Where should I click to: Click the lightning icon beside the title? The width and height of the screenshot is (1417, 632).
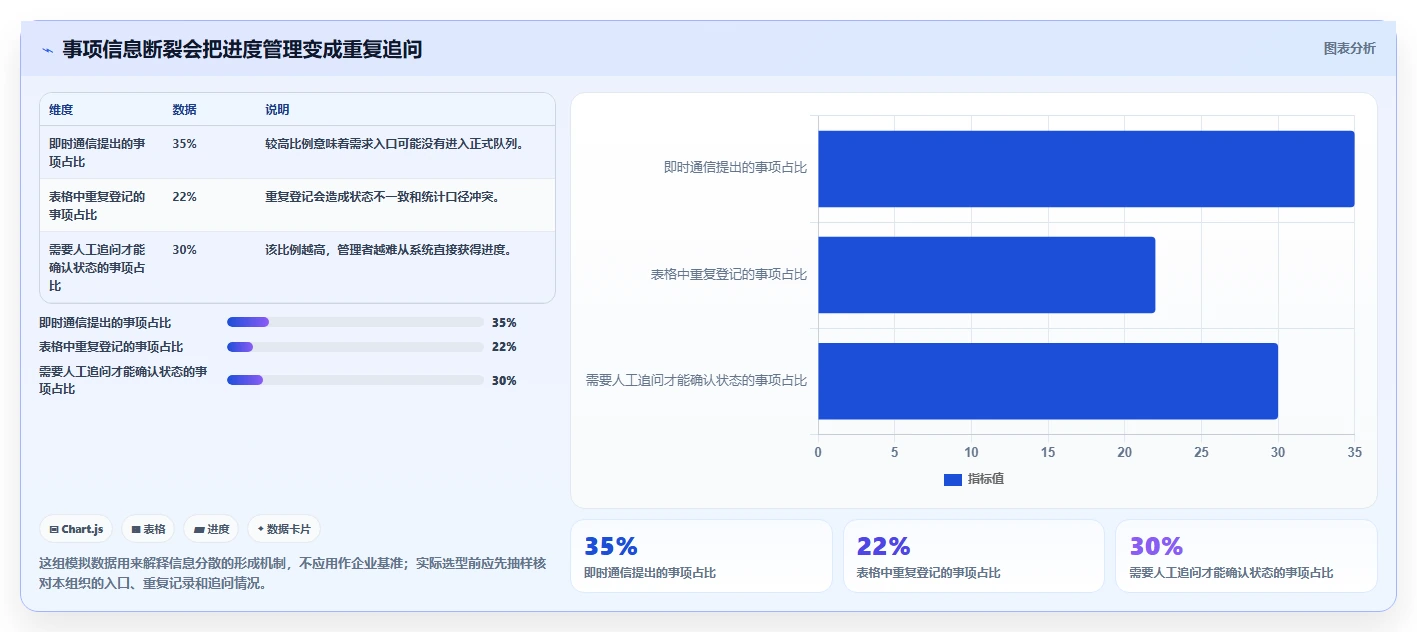[x=47, y=50]
